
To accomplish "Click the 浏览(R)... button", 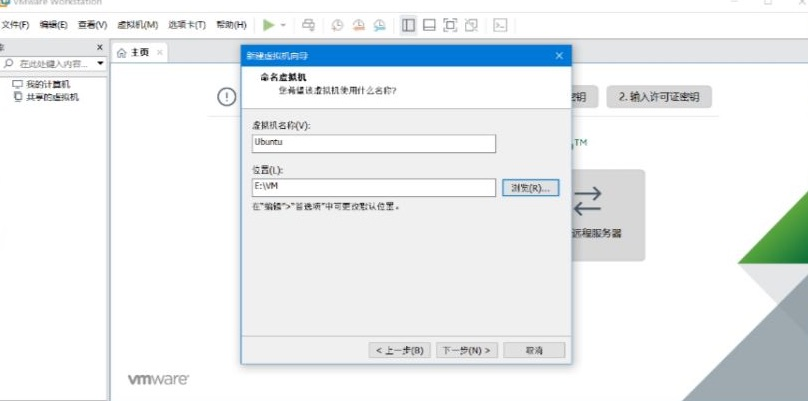I will click(x=530, y=188).
